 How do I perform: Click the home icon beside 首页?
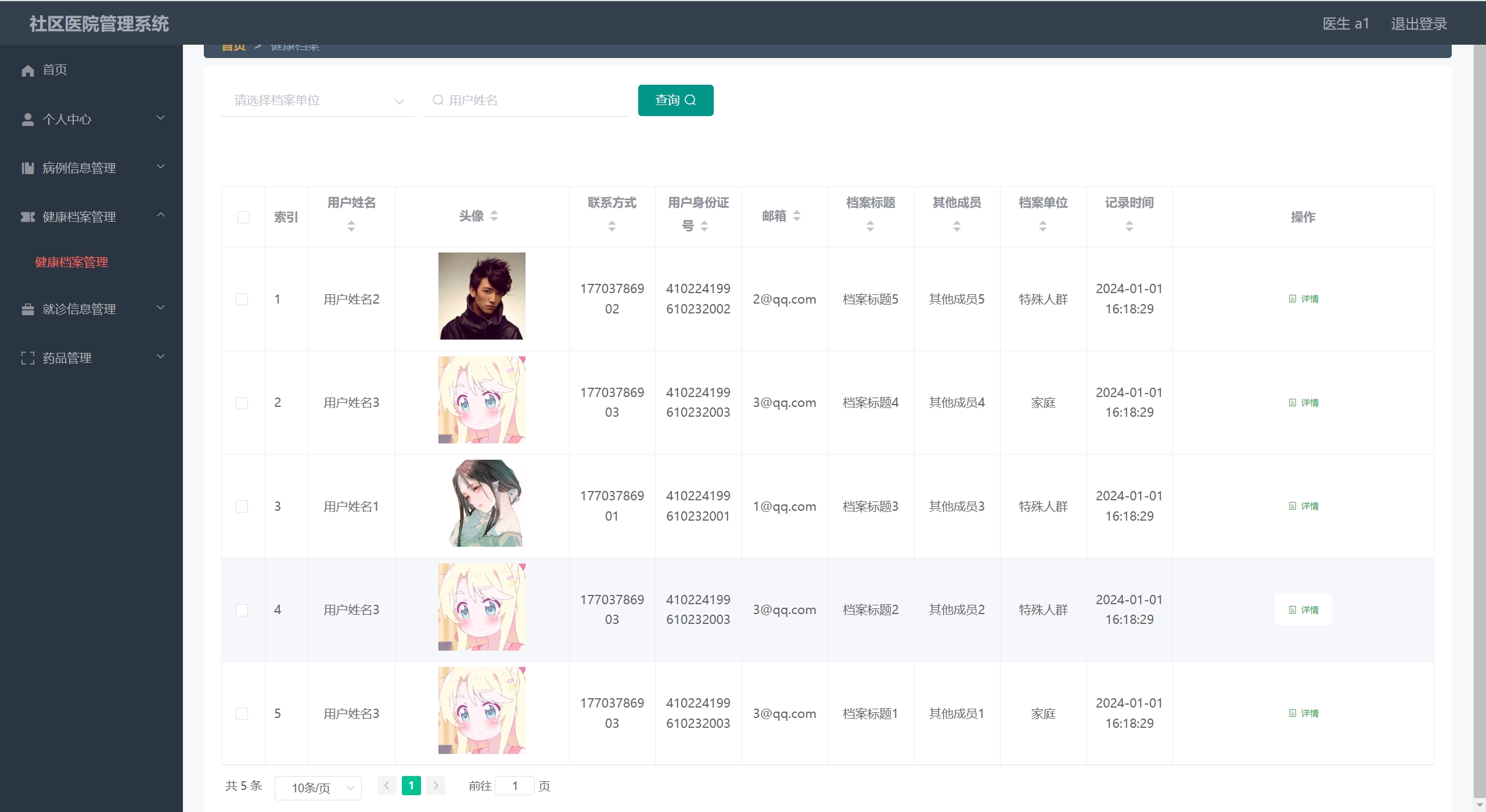(x=28, y=70)
